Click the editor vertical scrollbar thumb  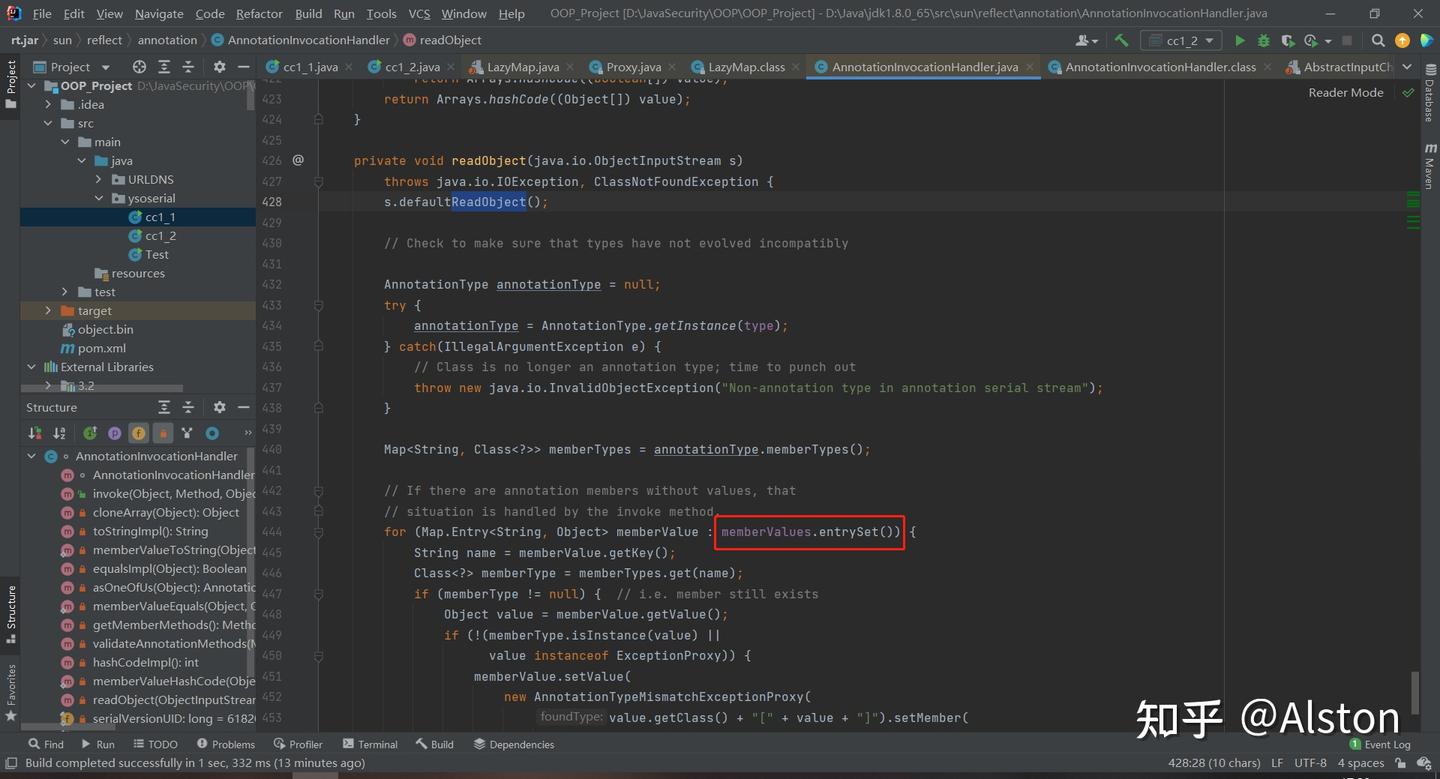click(x=1415, y=693)
